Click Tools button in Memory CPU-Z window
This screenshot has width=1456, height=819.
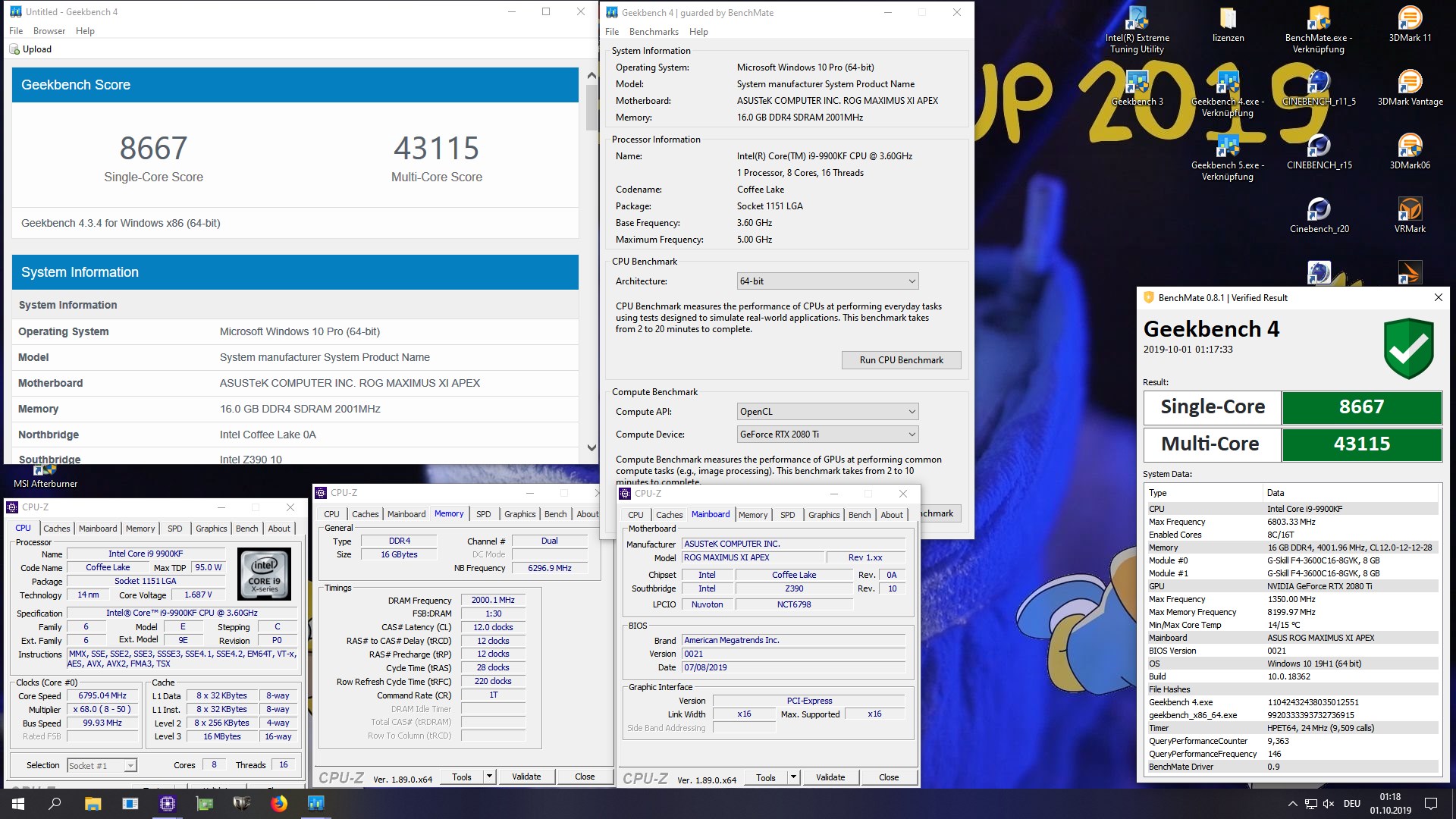pos(462,777)
